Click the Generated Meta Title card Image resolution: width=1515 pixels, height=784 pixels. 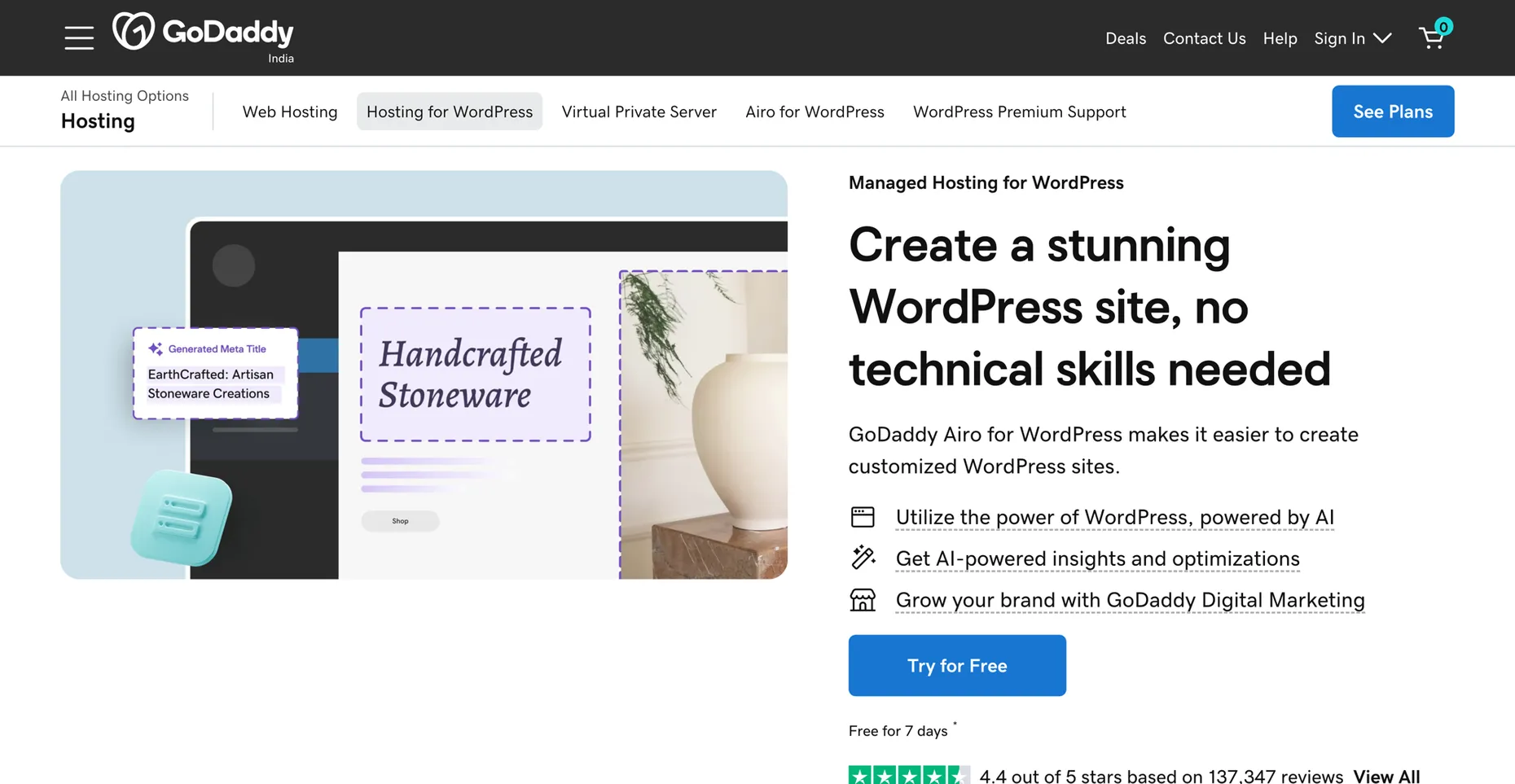tap(216, 374)
